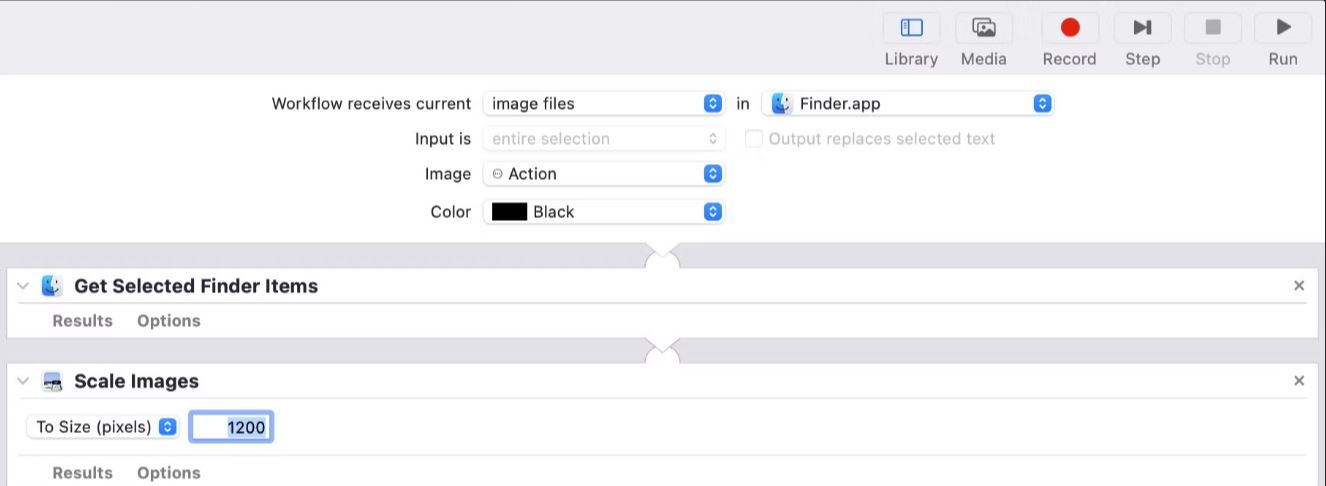1326x486 pixels.
Task: Collapse the Scale Images action
Action: (x=23, y=382)
